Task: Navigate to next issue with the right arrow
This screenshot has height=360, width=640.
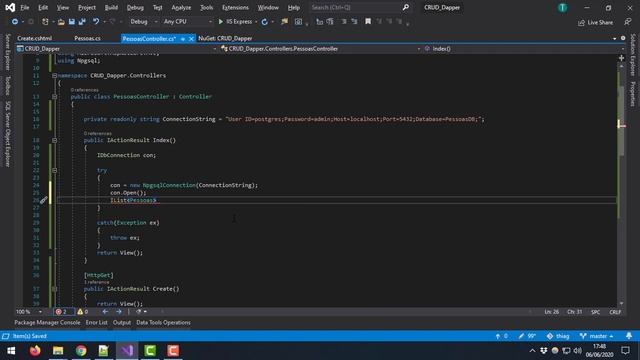Action: coord(119,312)
